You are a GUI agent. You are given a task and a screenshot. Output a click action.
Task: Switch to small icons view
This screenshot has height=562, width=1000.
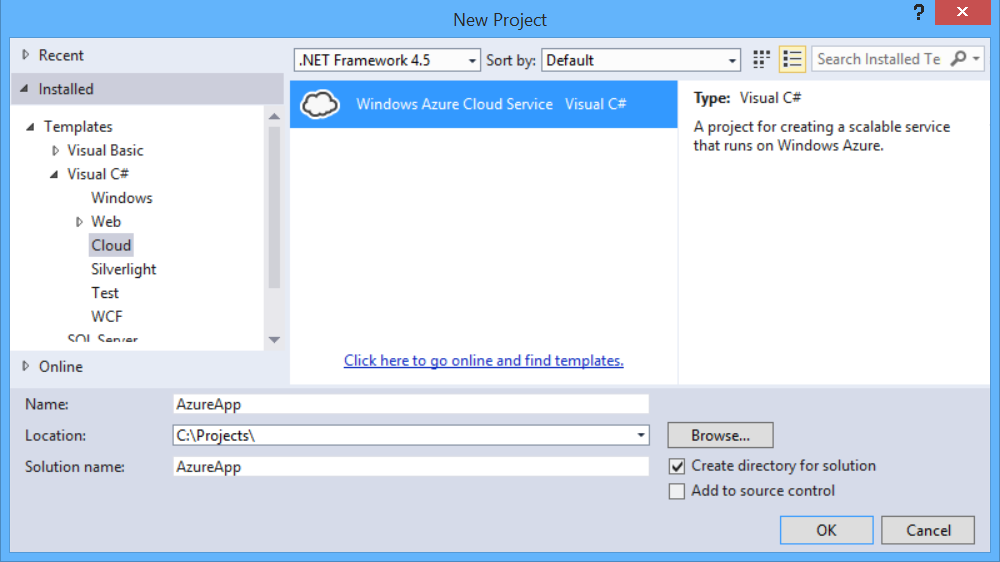(762, 60)
